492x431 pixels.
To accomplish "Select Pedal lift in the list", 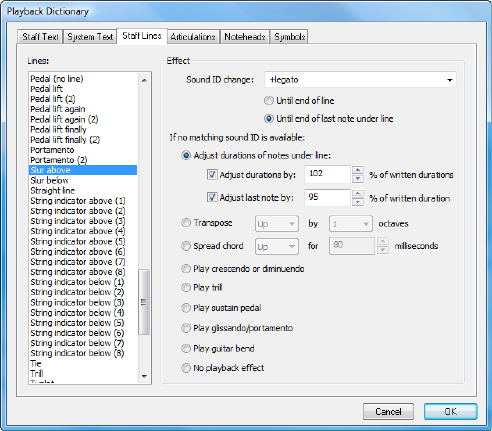I will click(x=83, y=89).
